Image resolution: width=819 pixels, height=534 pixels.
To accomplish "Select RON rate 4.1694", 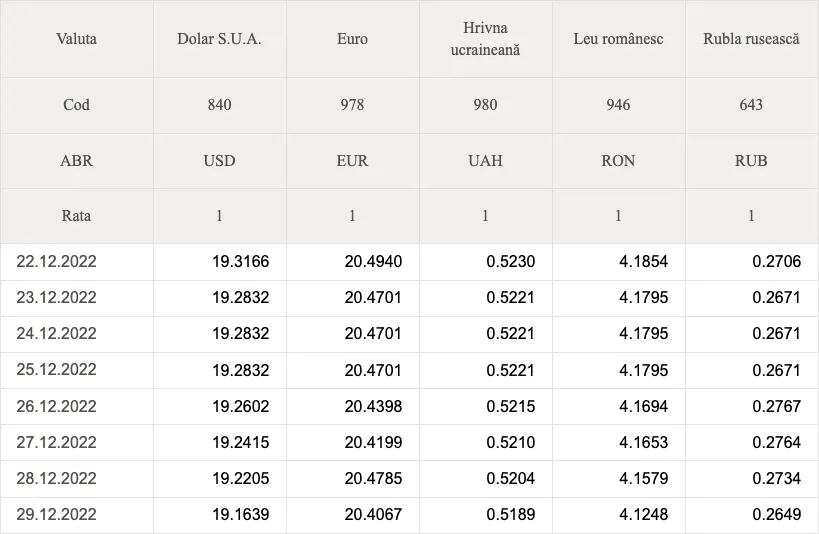I will 644,406.
